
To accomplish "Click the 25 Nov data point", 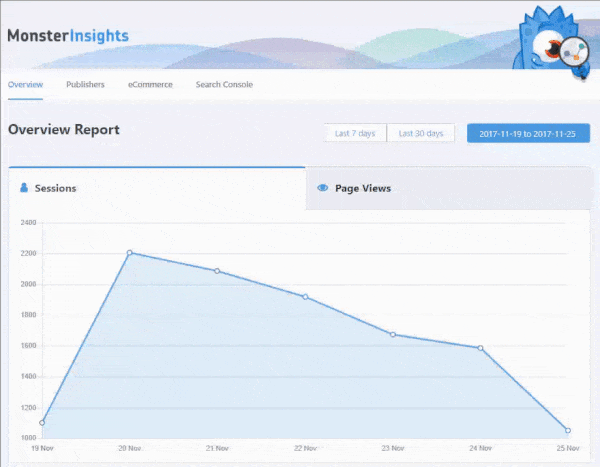I will click(568, 431).
